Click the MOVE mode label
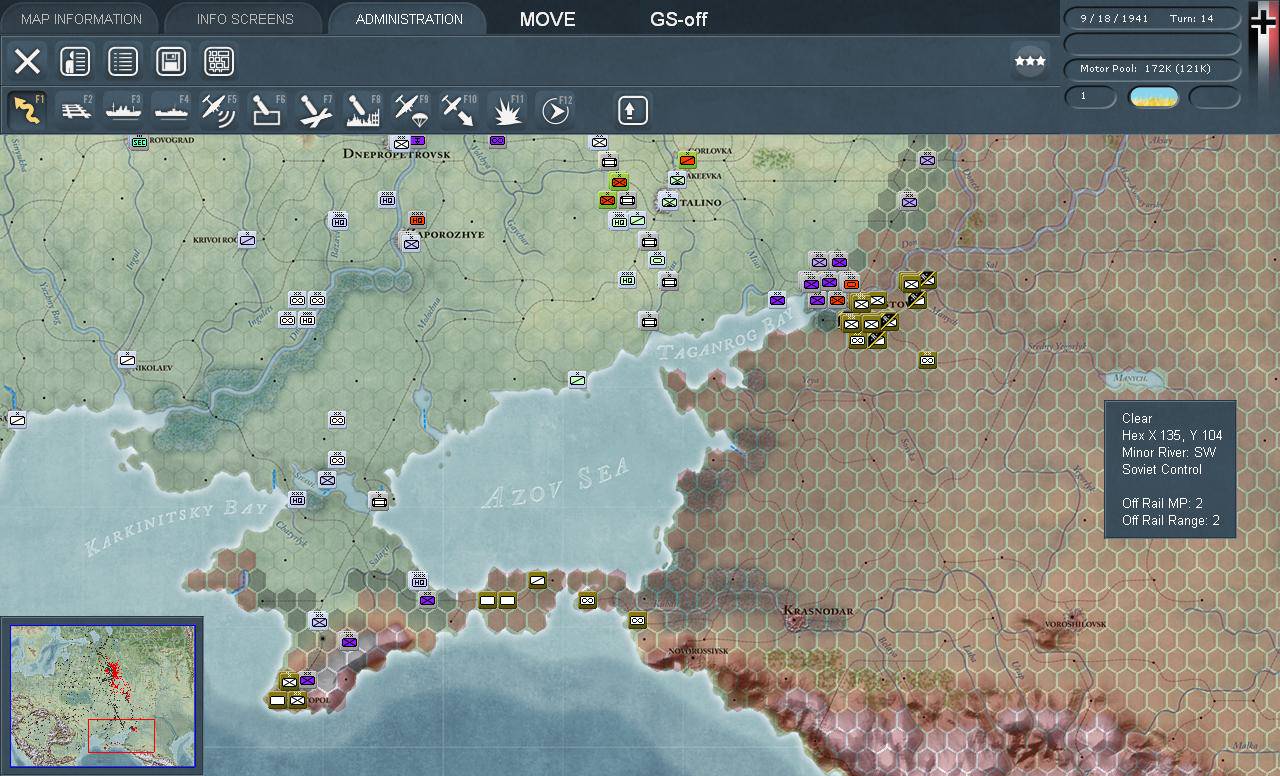The height and width of the screenshot is (776, 1280). coord(547,19)
